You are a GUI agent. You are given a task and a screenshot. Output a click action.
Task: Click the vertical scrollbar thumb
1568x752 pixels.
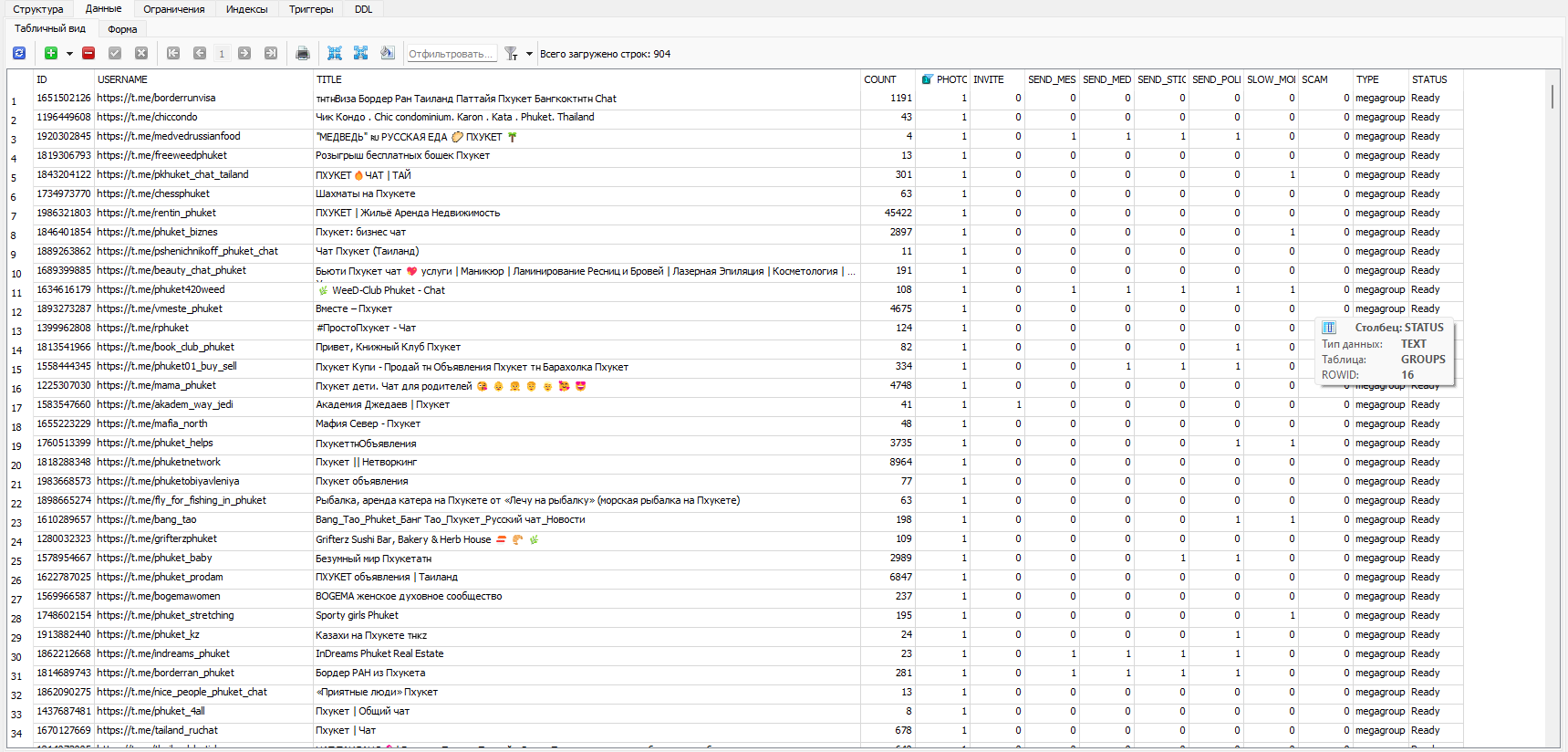click(1552, 97)
